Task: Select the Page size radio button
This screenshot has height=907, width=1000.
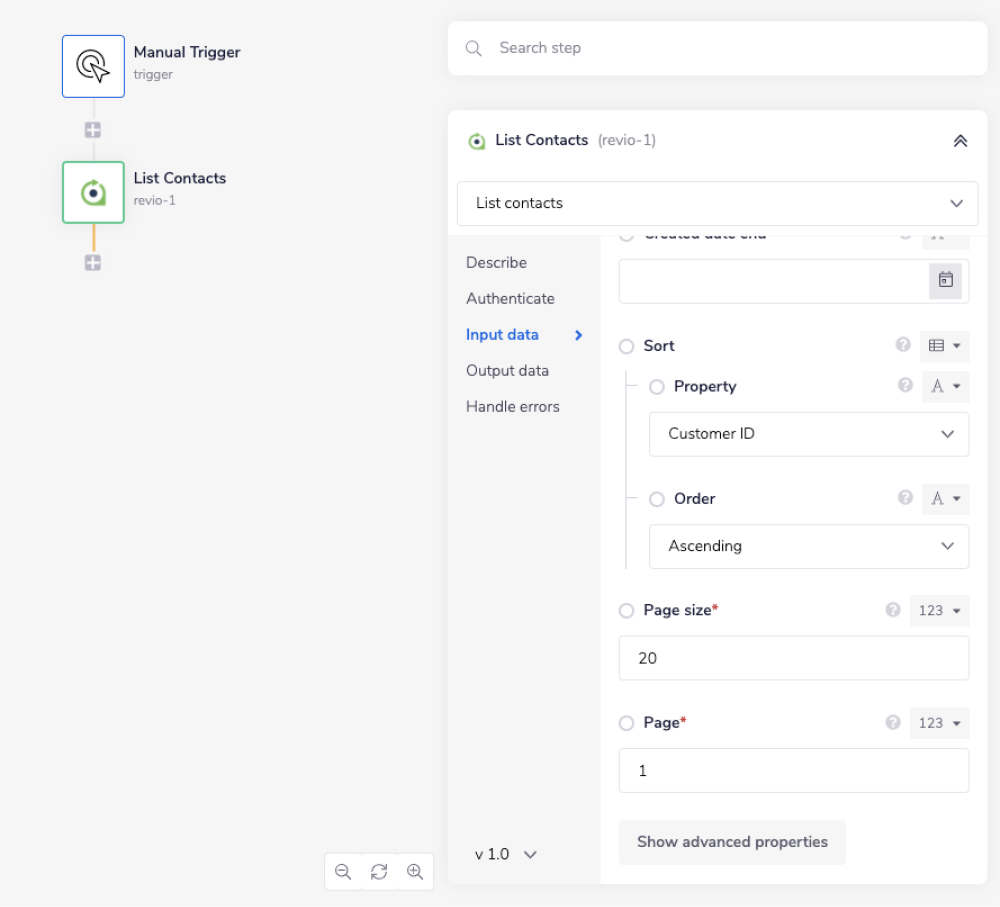Action: click(x=627, y=610)
